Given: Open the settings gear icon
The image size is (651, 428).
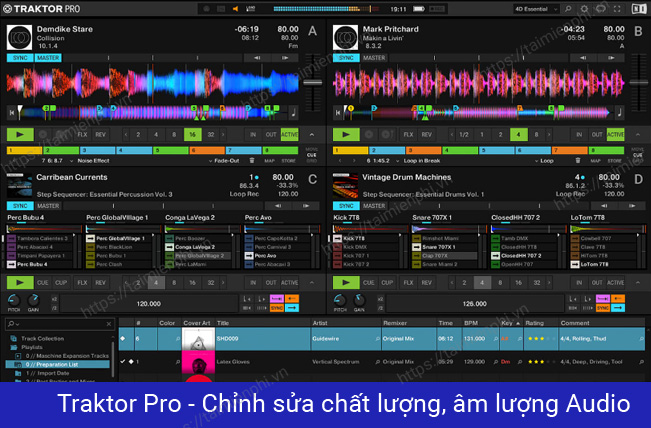Looking at the screenshot, I should (584, 9).
